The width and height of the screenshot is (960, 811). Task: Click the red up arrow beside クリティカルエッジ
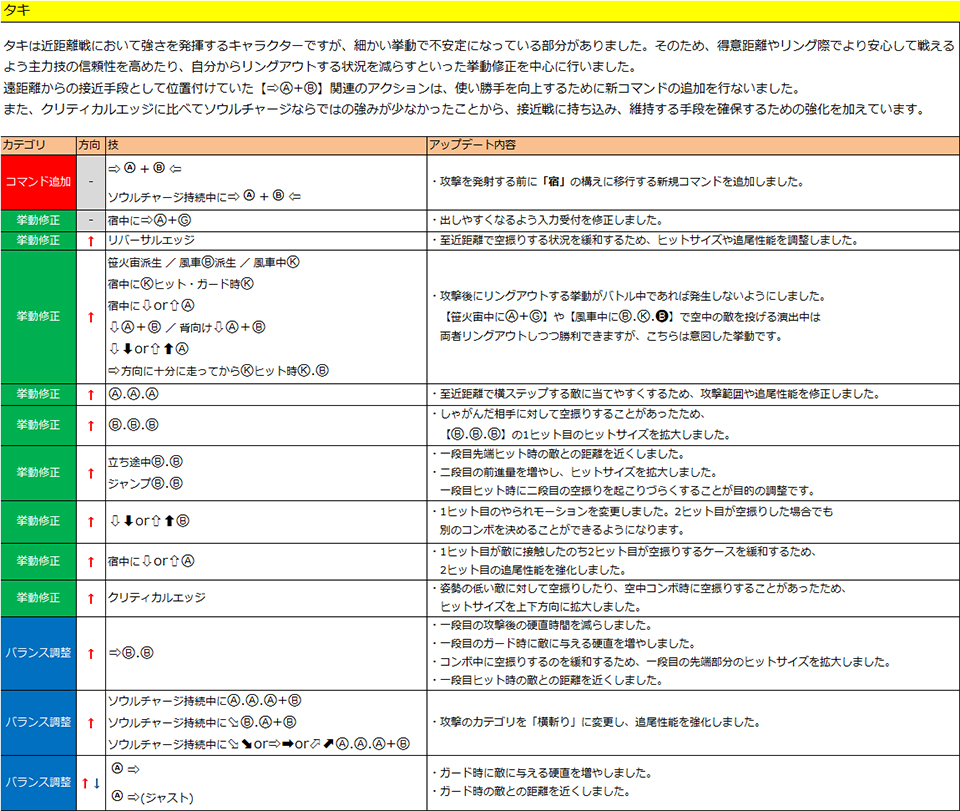click(90, 597)
